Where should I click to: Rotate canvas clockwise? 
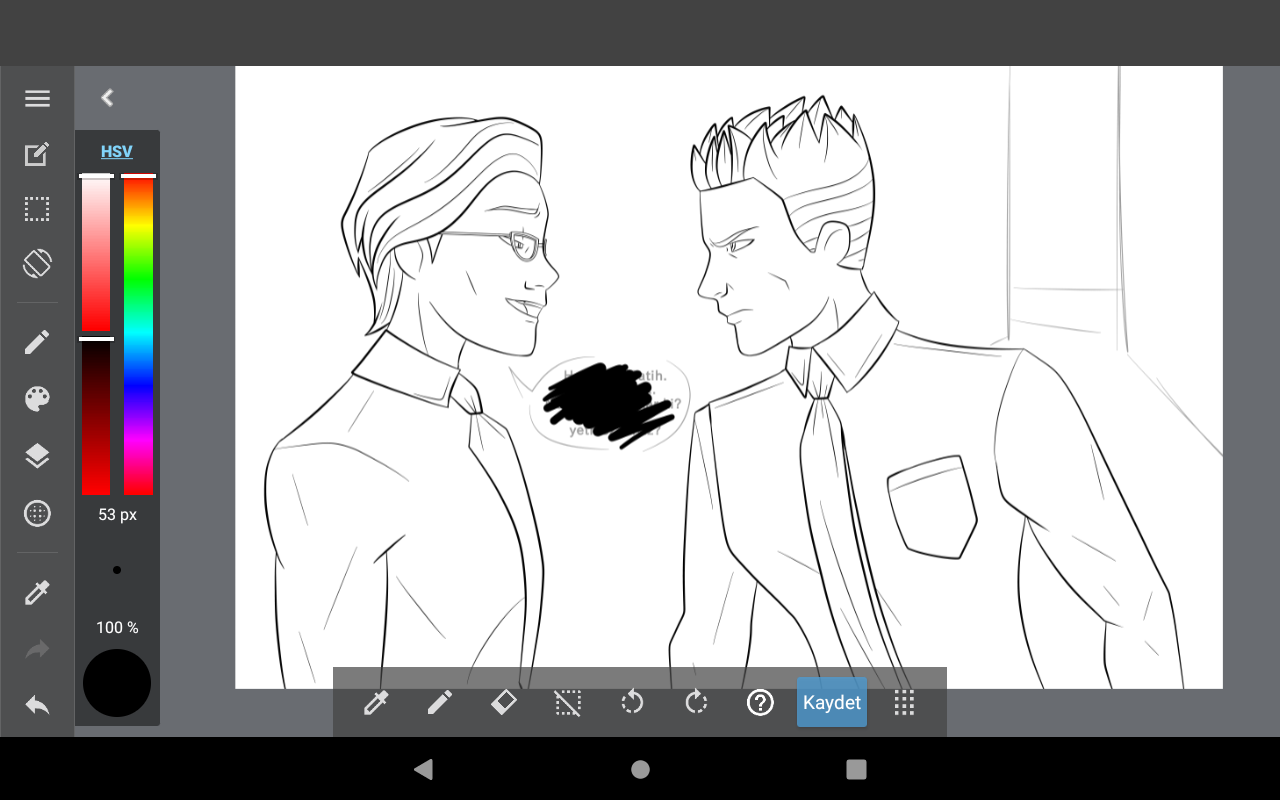(696, 703)
